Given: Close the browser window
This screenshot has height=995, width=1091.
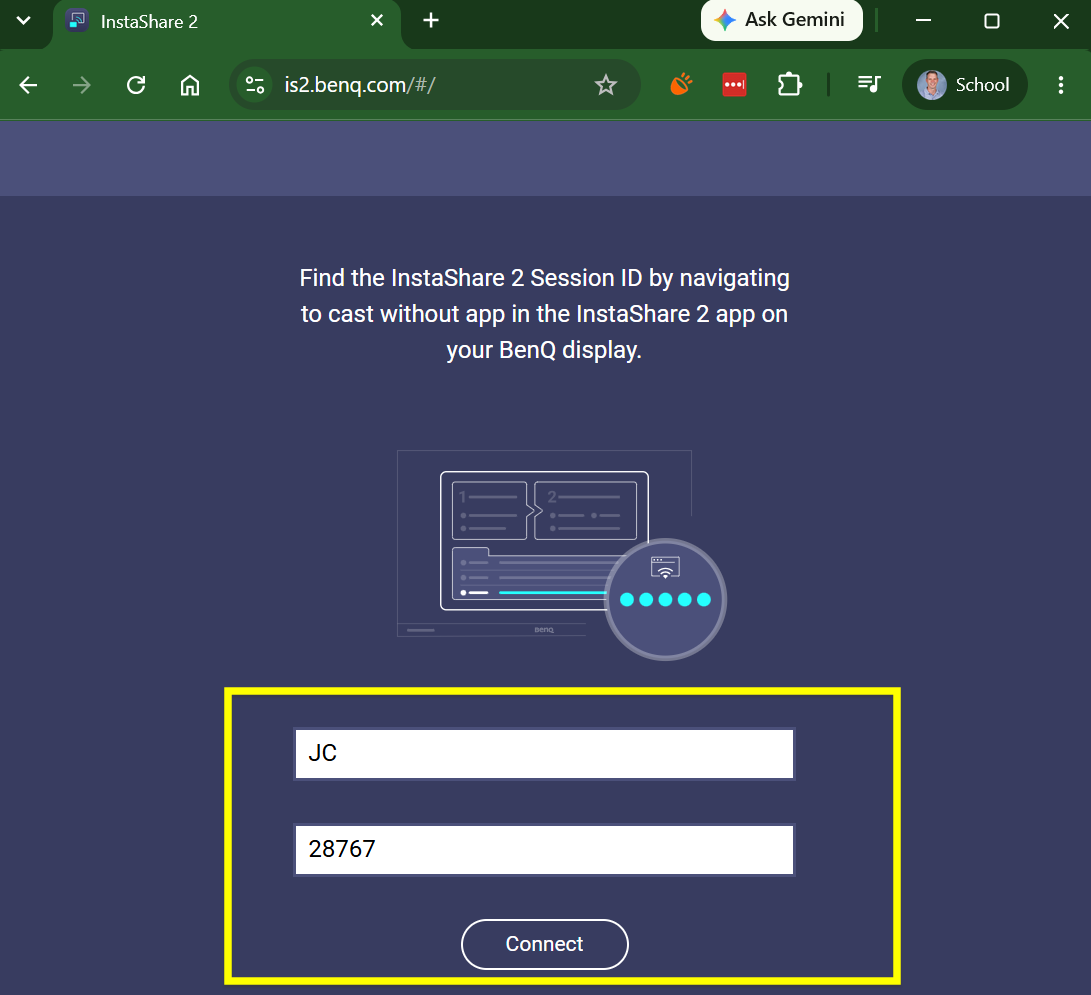Looking at the screenshot, I should [x=1060, y=20].
